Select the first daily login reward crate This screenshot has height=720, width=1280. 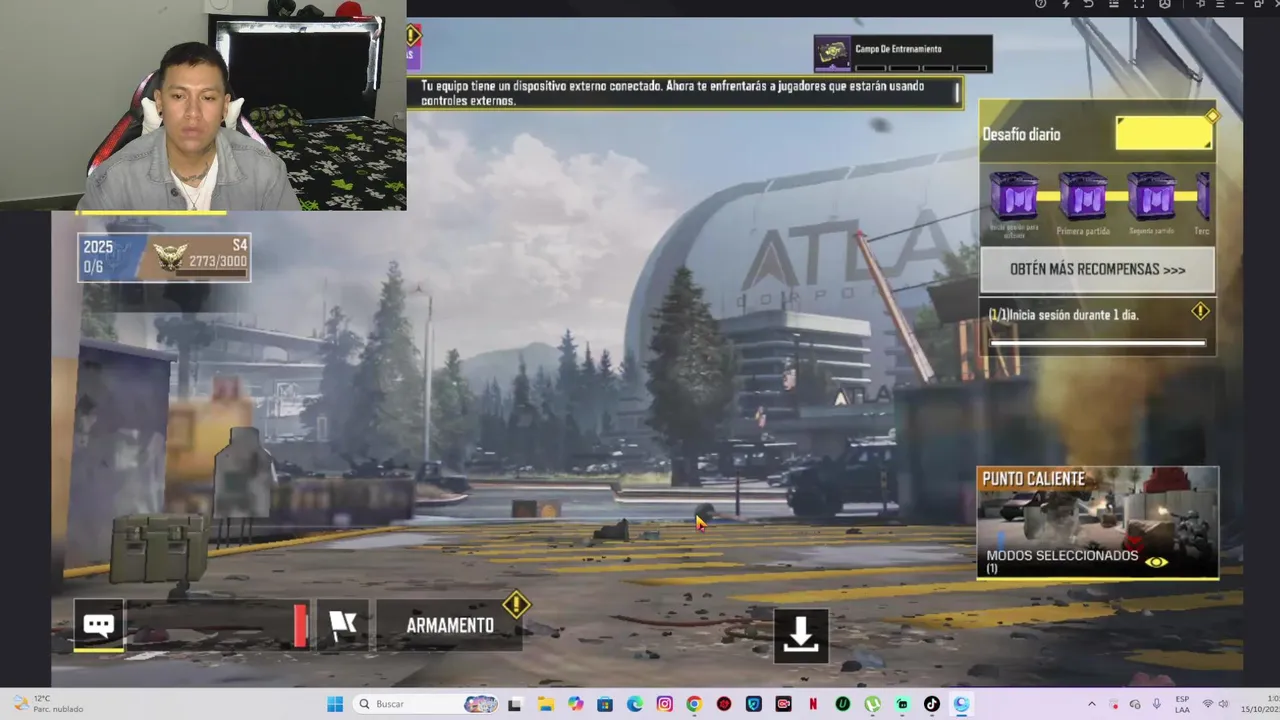(x=1014, y=196)
